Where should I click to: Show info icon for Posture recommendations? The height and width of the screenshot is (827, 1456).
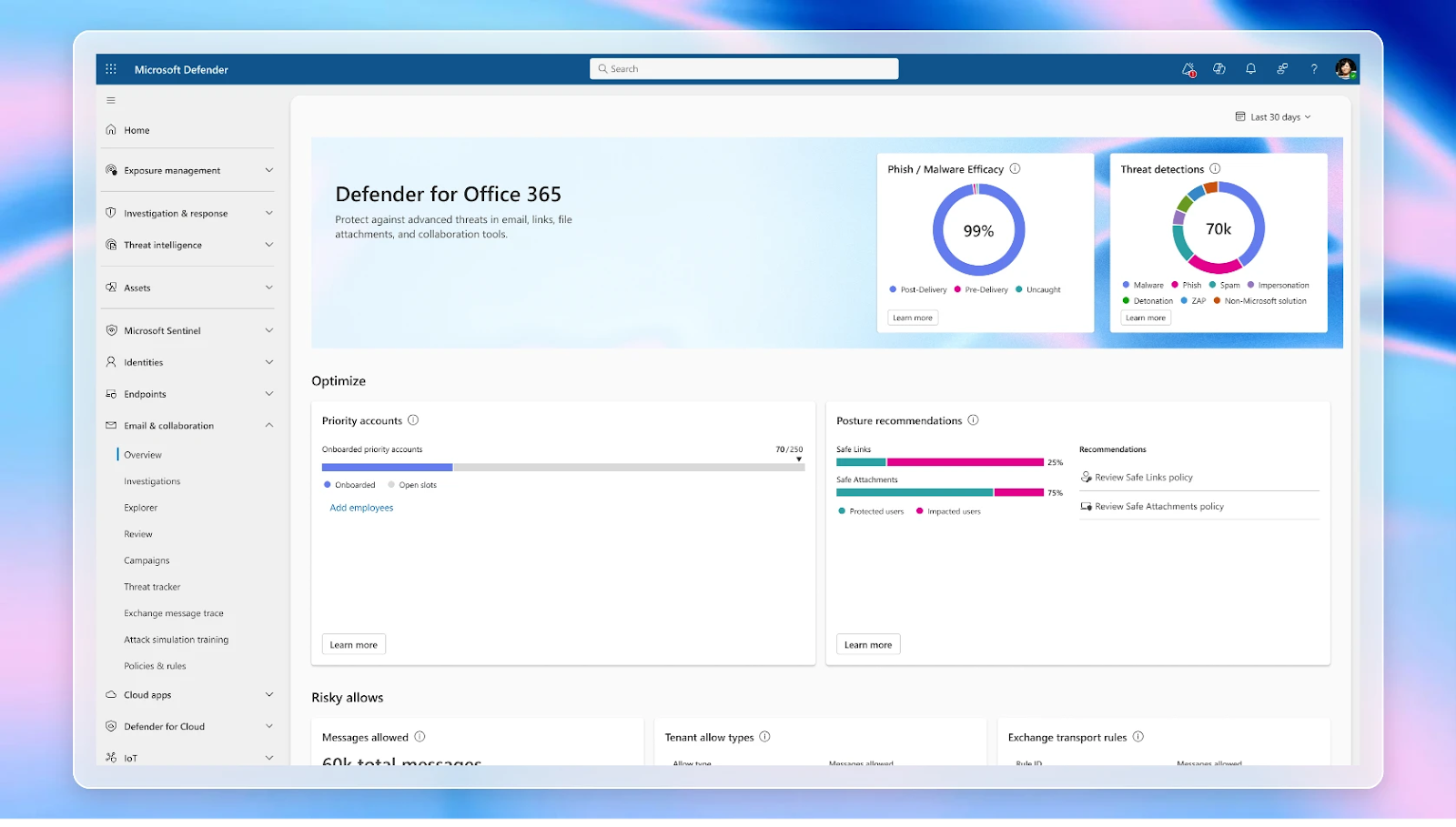tap(973, 420)
